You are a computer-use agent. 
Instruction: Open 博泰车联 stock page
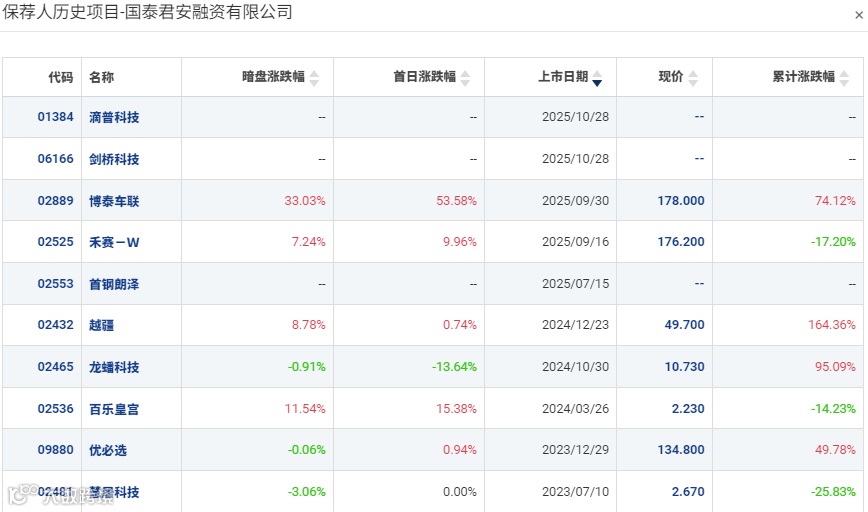[114, 201]
